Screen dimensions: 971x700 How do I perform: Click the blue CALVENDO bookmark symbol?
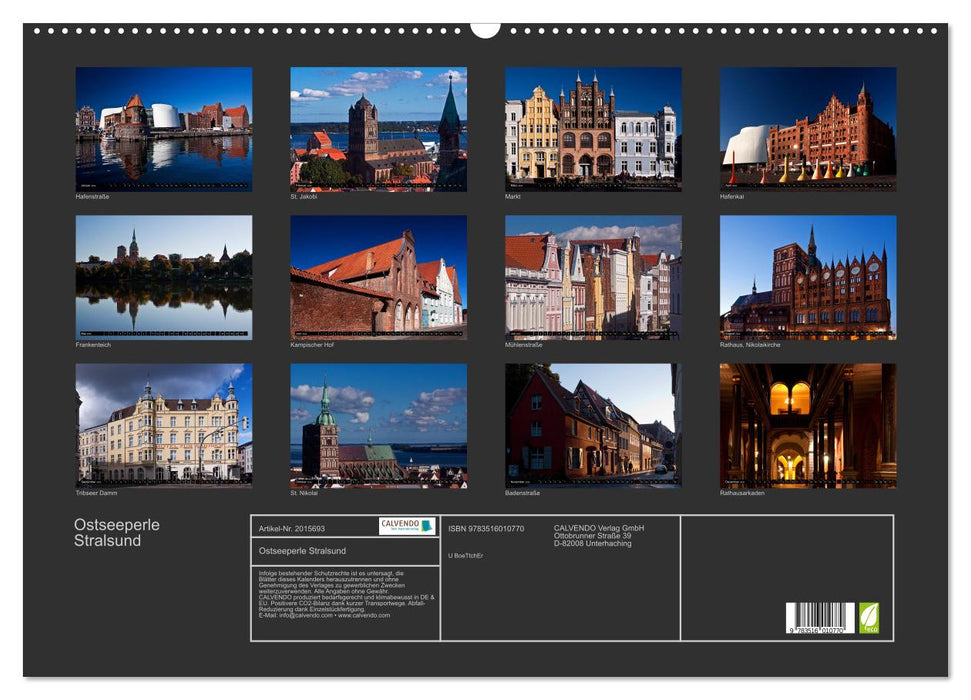click(425, 527)
